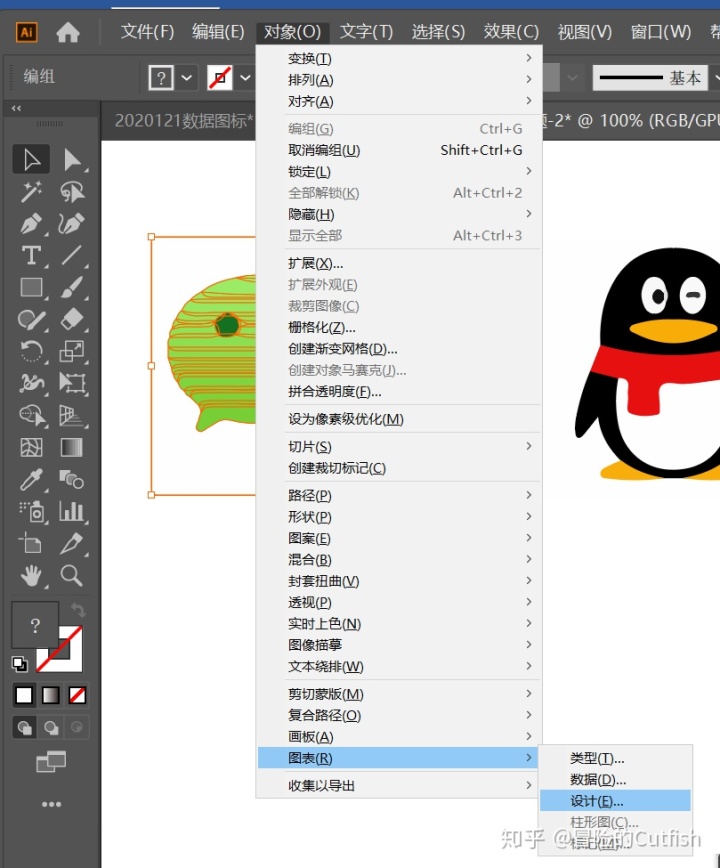Select the Rectangle tool

click(x=31, y=288)
